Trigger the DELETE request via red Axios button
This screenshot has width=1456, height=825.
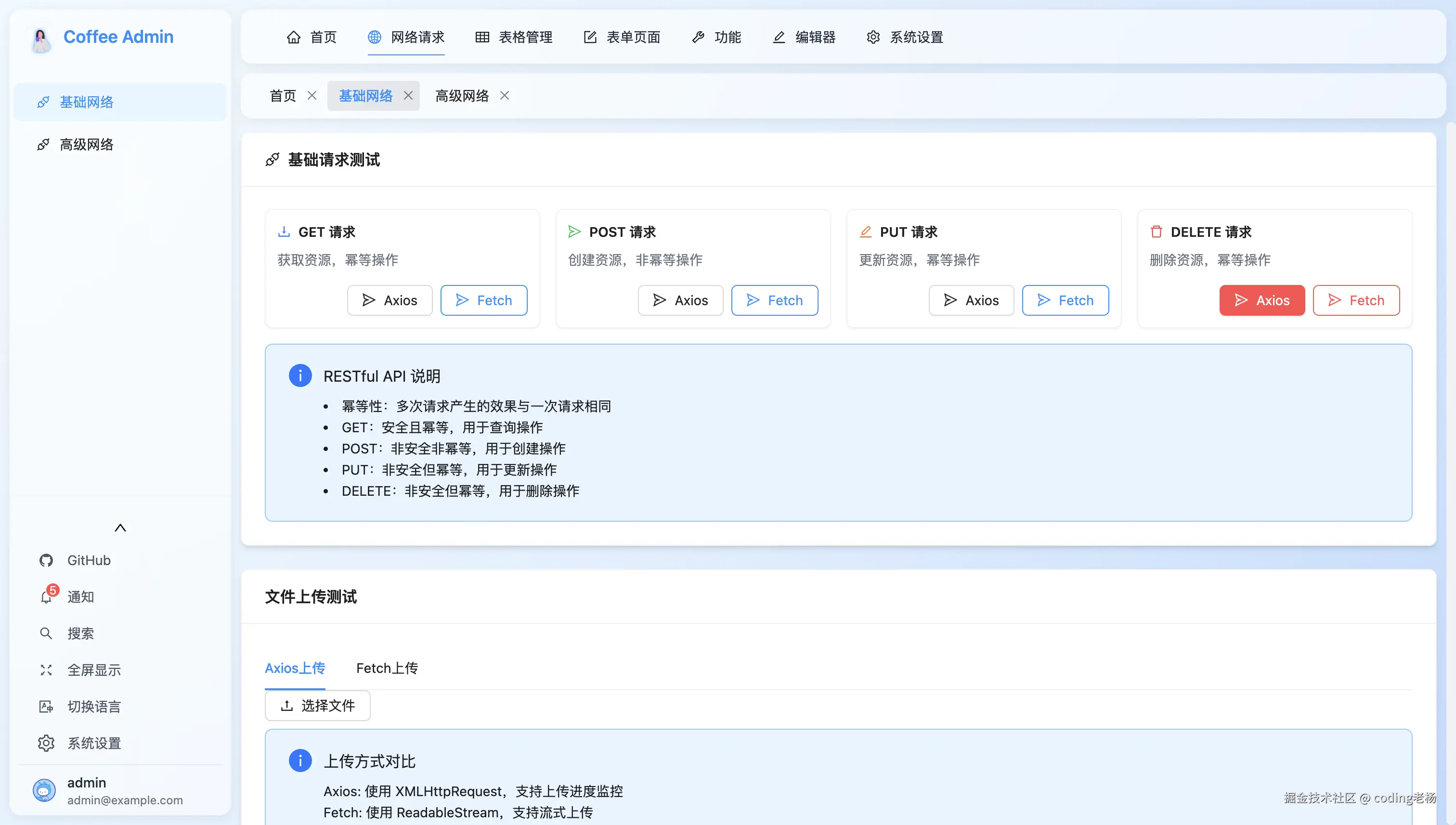(x=1262, y=300)
